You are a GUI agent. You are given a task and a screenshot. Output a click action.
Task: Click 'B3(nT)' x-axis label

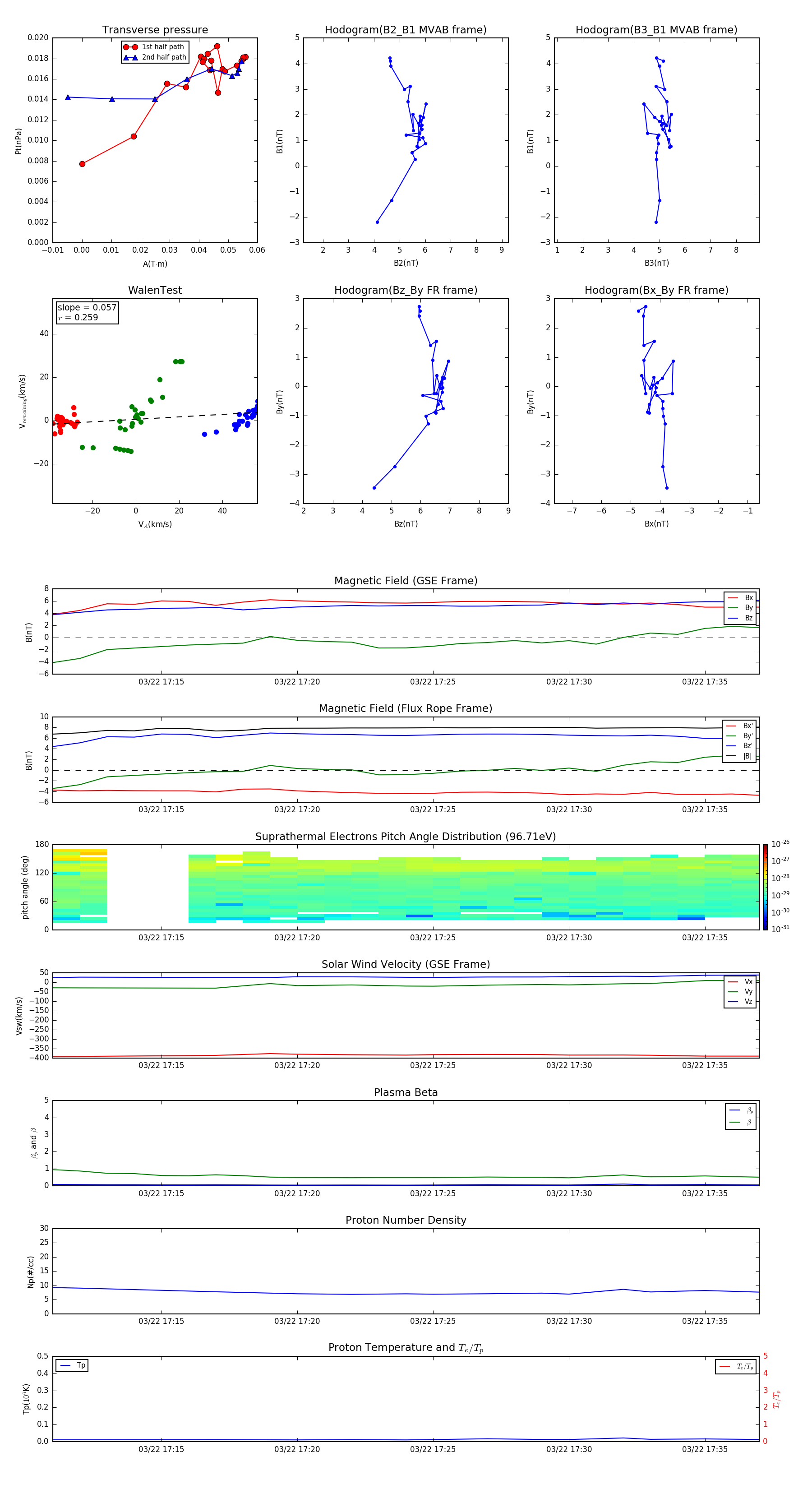tap(656, 263)
